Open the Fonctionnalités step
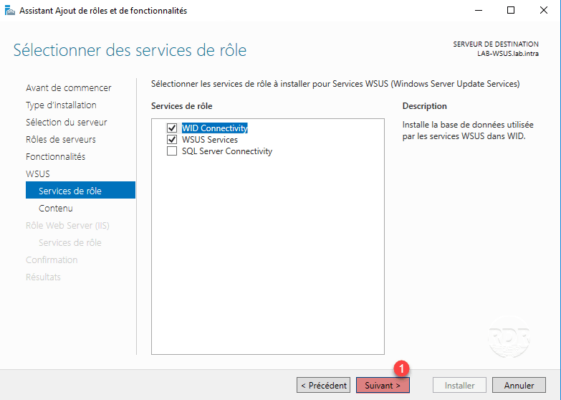This screenshot has width=561, height=400. point(55,156)
